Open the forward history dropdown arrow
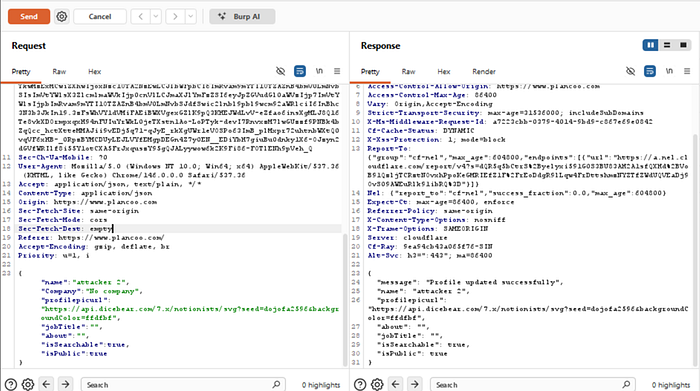The image size is (700, 391). [x=191, y=17]
